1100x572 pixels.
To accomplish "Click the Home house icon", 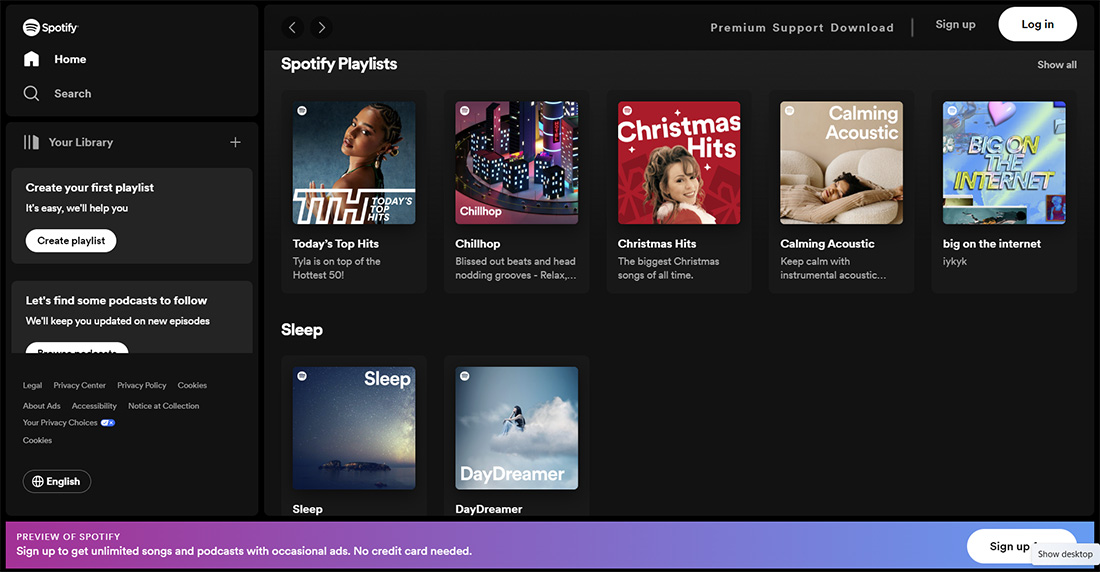I will pyautogui.click(x=32, y=59).
